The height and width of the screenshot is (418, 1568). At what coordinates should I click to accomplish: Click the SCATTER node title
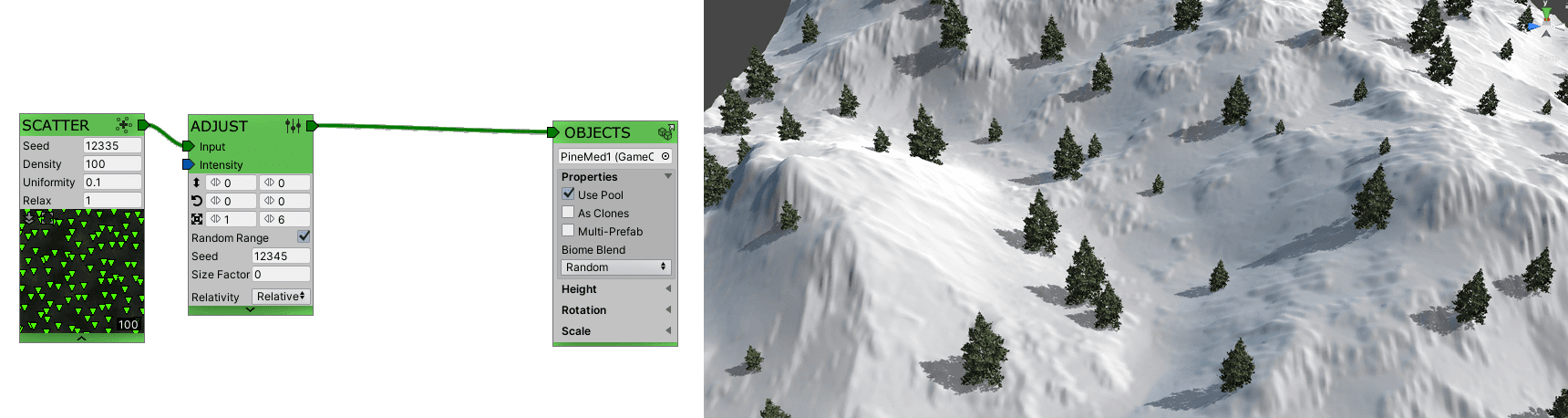point(56,125)
